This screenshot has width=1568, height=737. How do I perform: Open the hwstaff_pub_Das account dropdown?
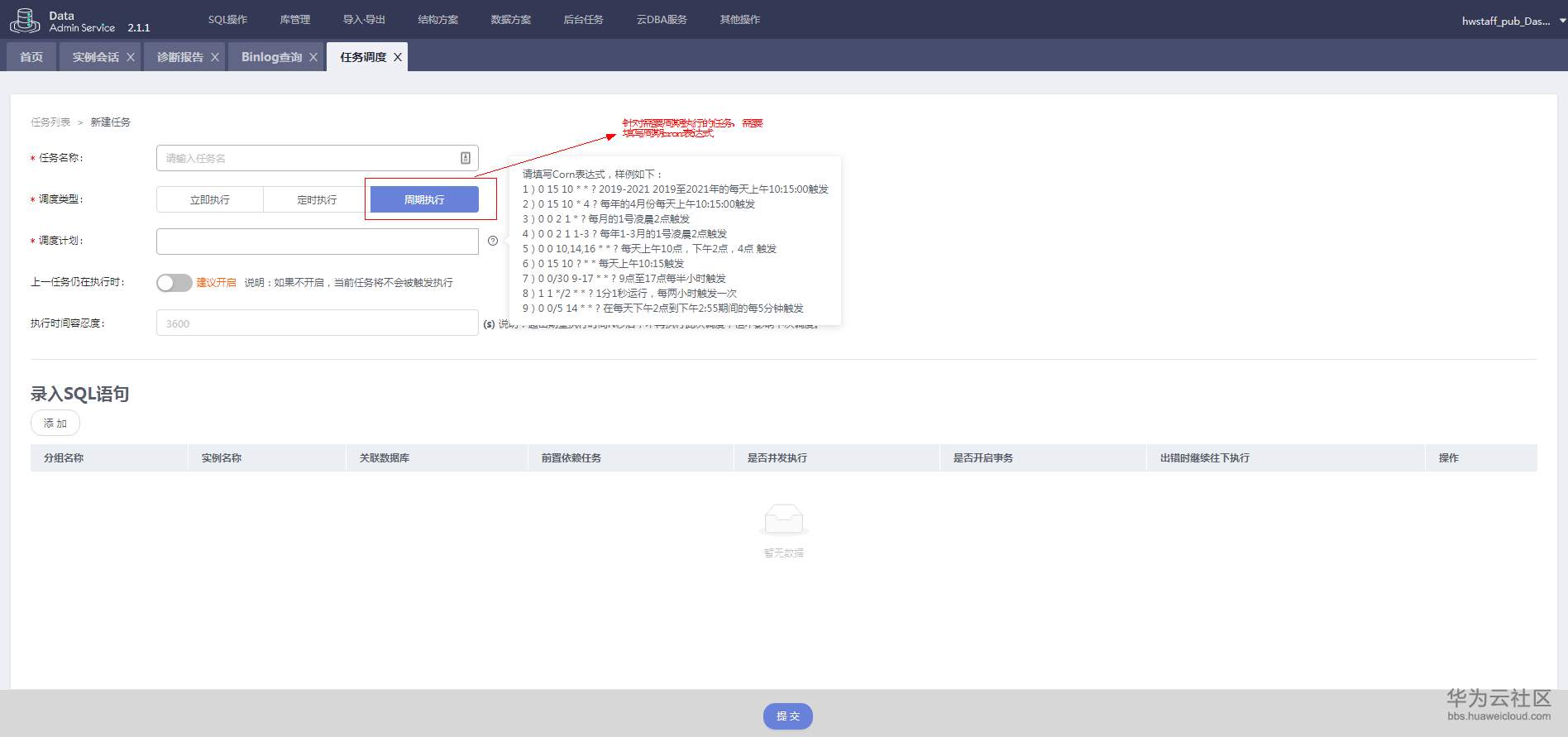[1513, 21]
